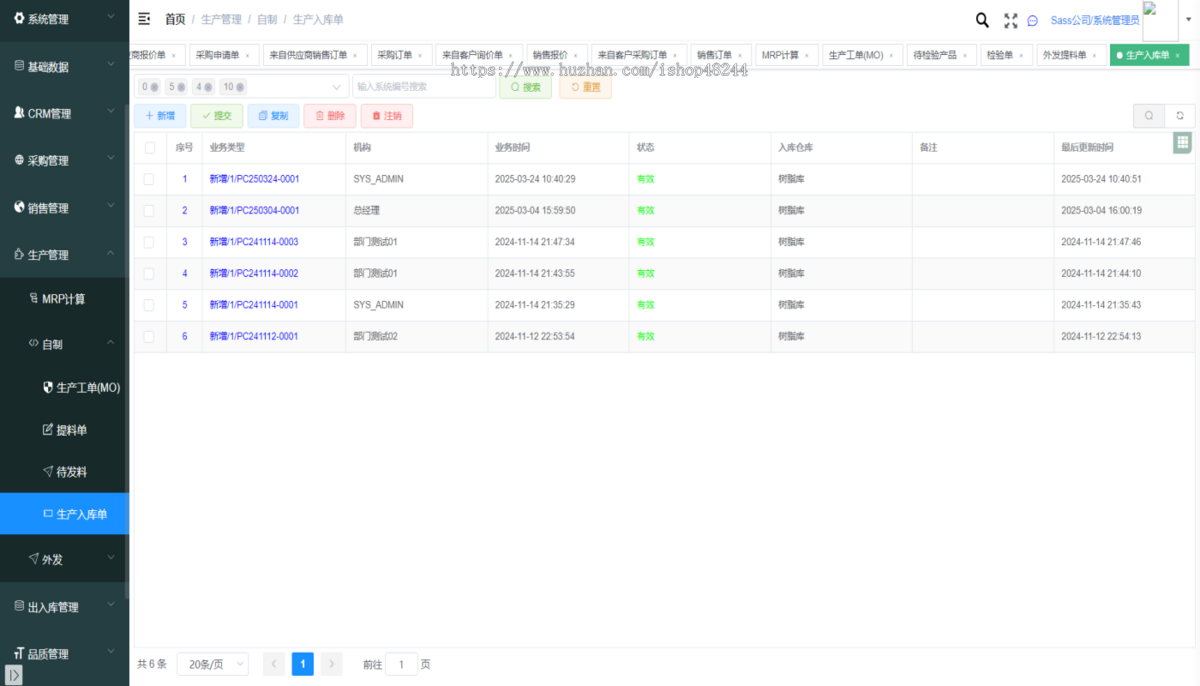Focus the 输入系统编号搜索 input field
The image size is (1200, 686).
pos(424,87)
